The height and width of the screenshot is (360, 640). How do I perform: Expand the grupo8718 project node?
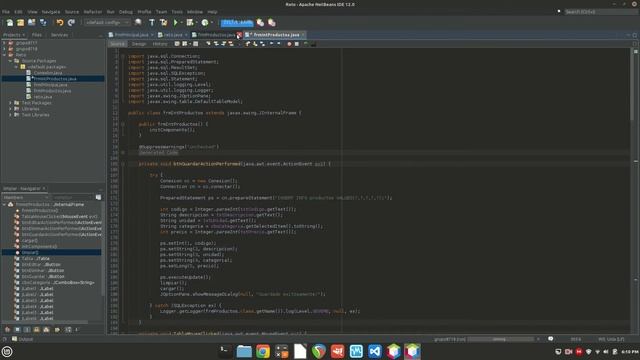[x=4, y=49]
